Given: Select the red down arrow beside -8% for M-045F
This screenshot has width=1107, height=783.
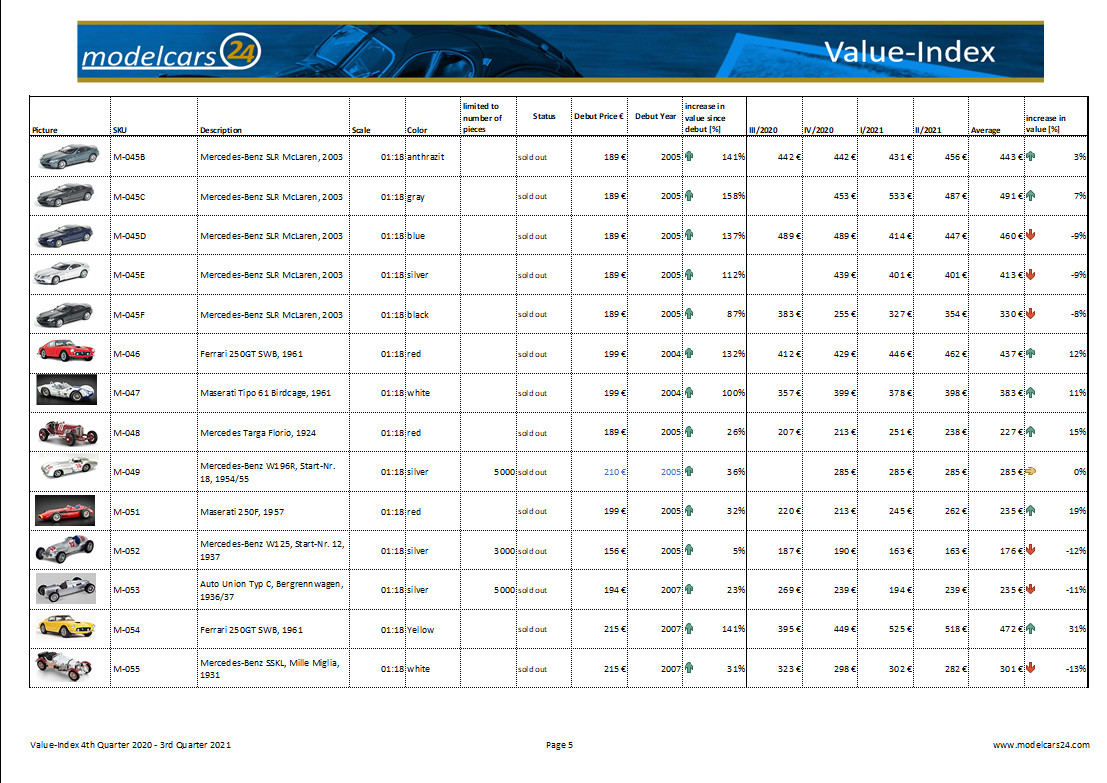Looking at the screenshot, I should 1031,313.
